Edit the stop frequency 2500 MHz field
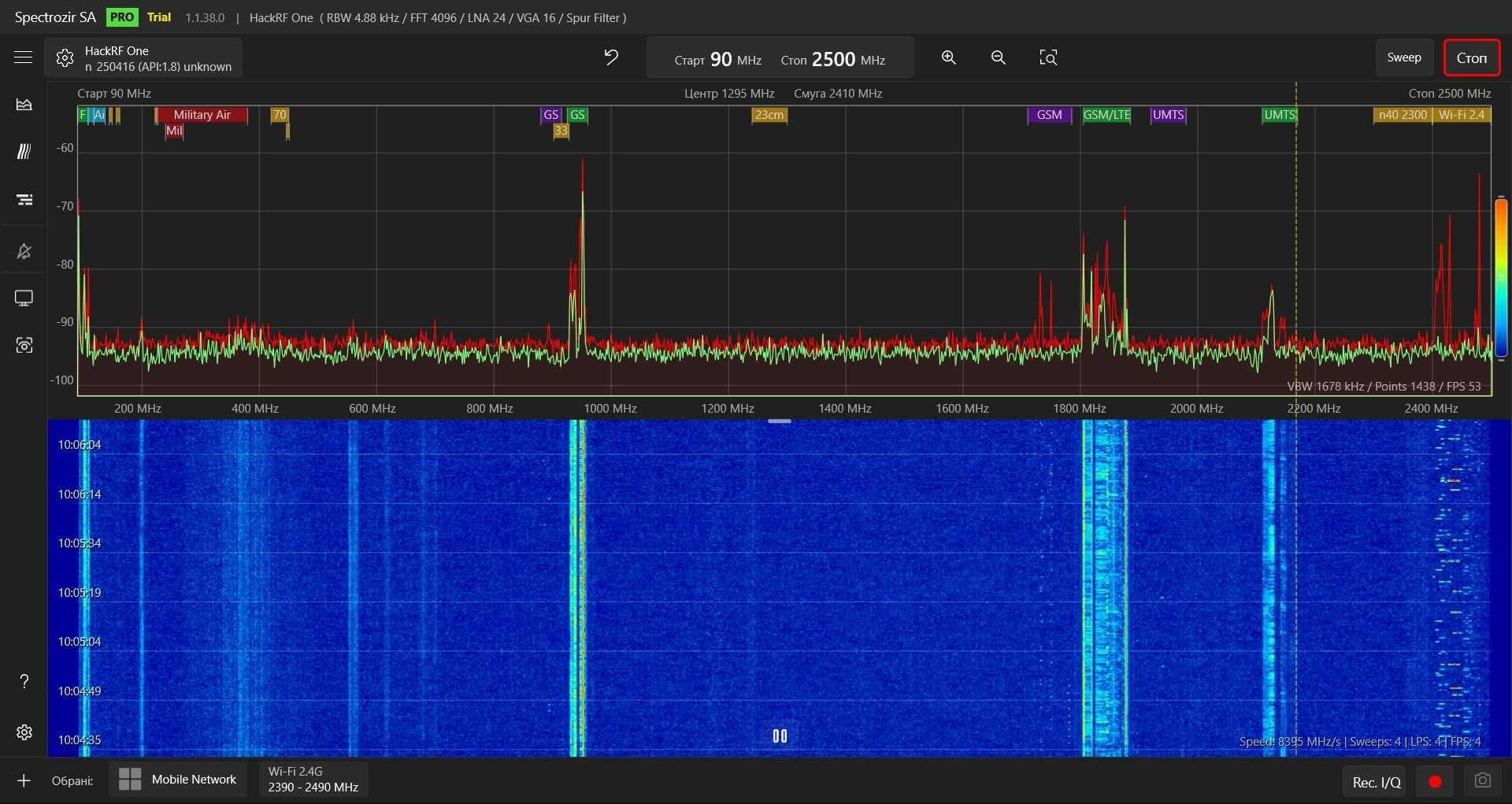1512x804 pixels. click(833, 59)
